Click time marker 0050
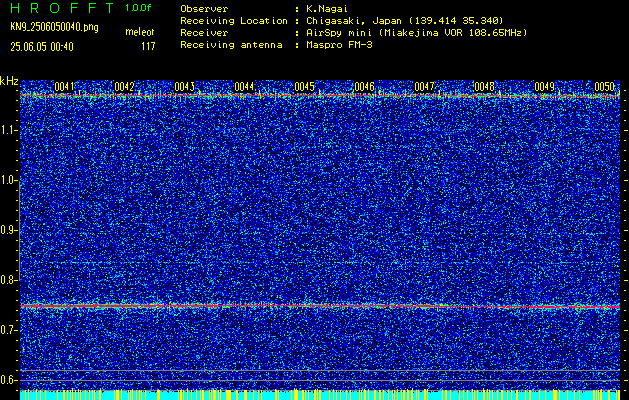Viewport: 629px width, 400px height. coord(605,87)
